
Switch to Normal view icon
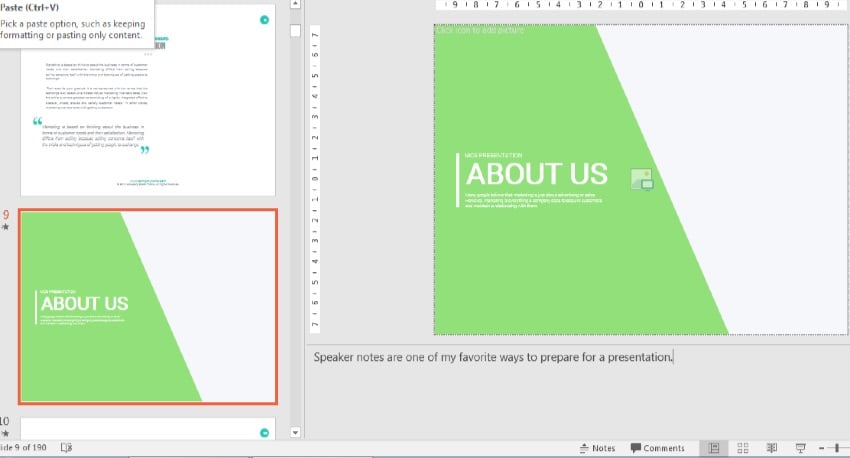click(714, 448)
